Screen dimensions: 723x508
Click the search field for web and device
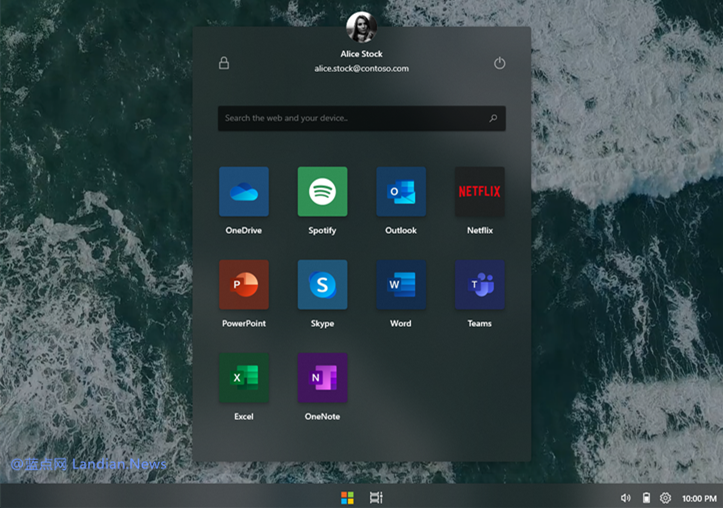pos(350,118)
